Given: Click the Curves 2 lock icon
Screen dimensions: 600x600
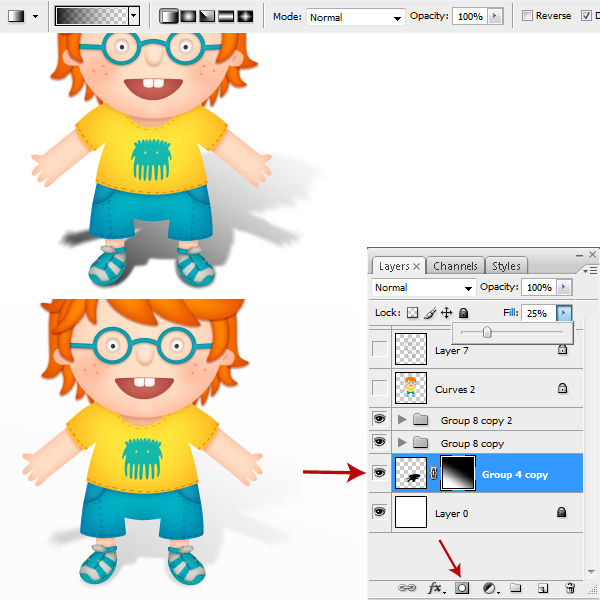Looking at the screenshot, I should point(562,388).
